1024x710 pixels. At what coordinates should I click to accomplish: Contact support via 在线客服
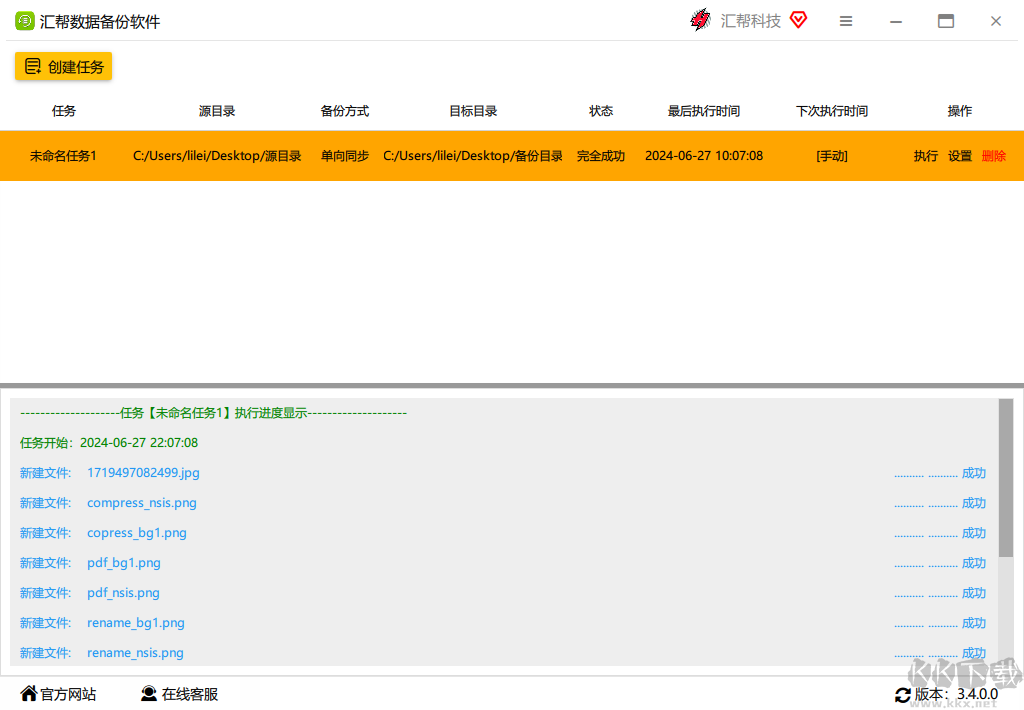click(x=188, y=693)
